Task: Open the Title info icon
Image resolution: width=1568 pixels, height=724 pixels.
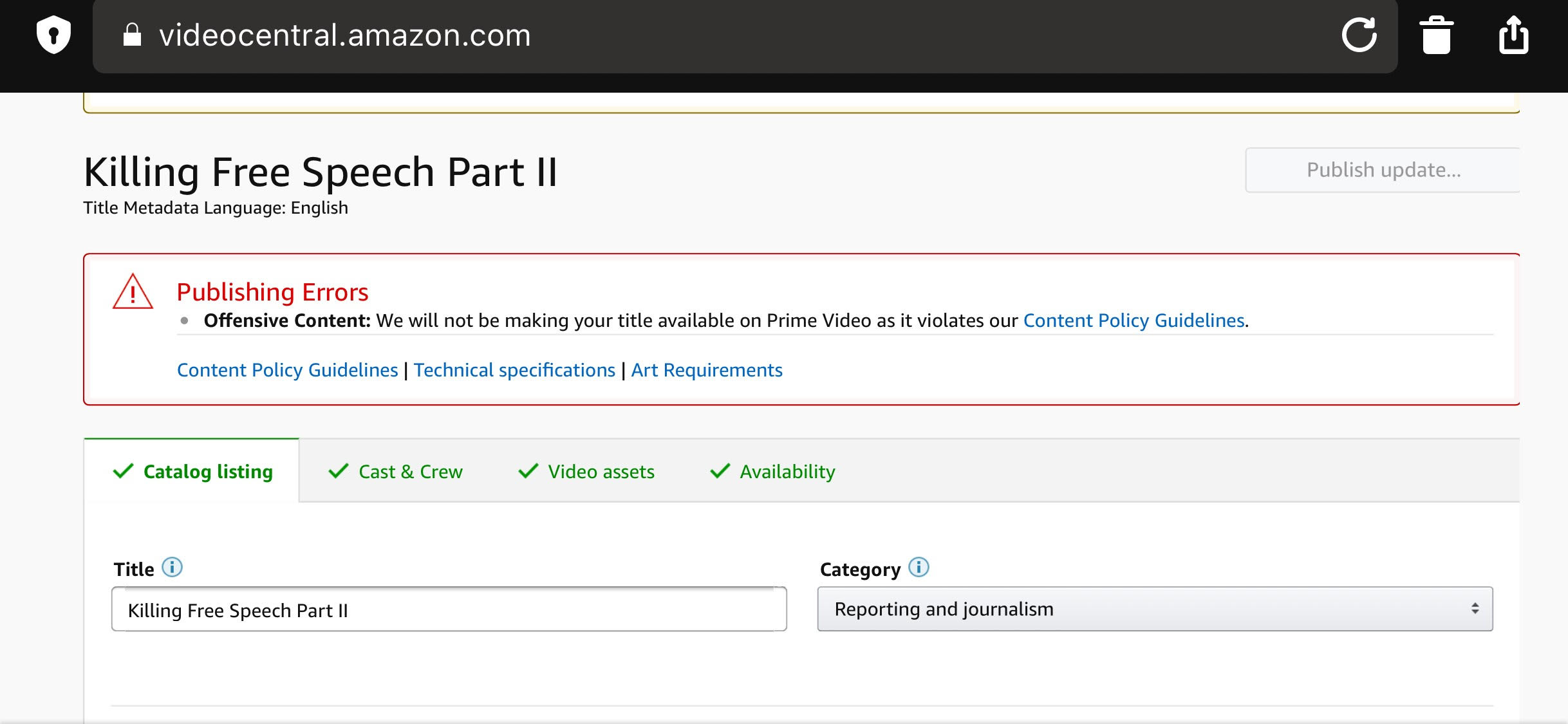Action: point(172,567)
